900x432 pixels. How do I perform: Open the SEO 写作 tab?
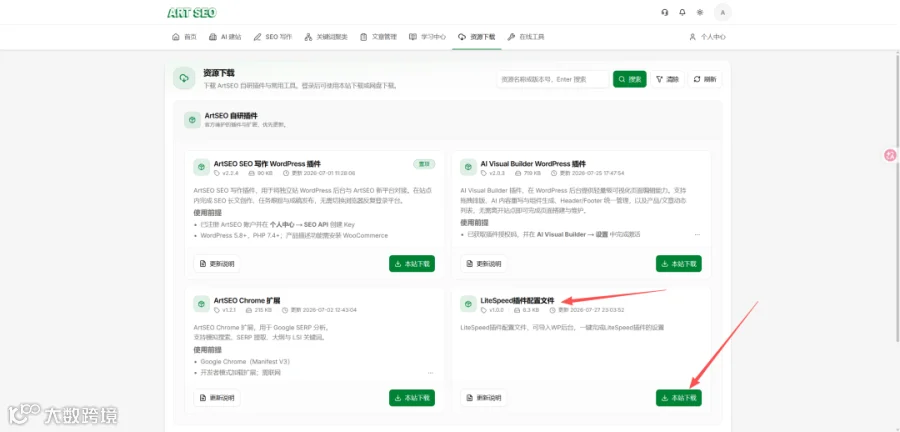pos(273,37)
